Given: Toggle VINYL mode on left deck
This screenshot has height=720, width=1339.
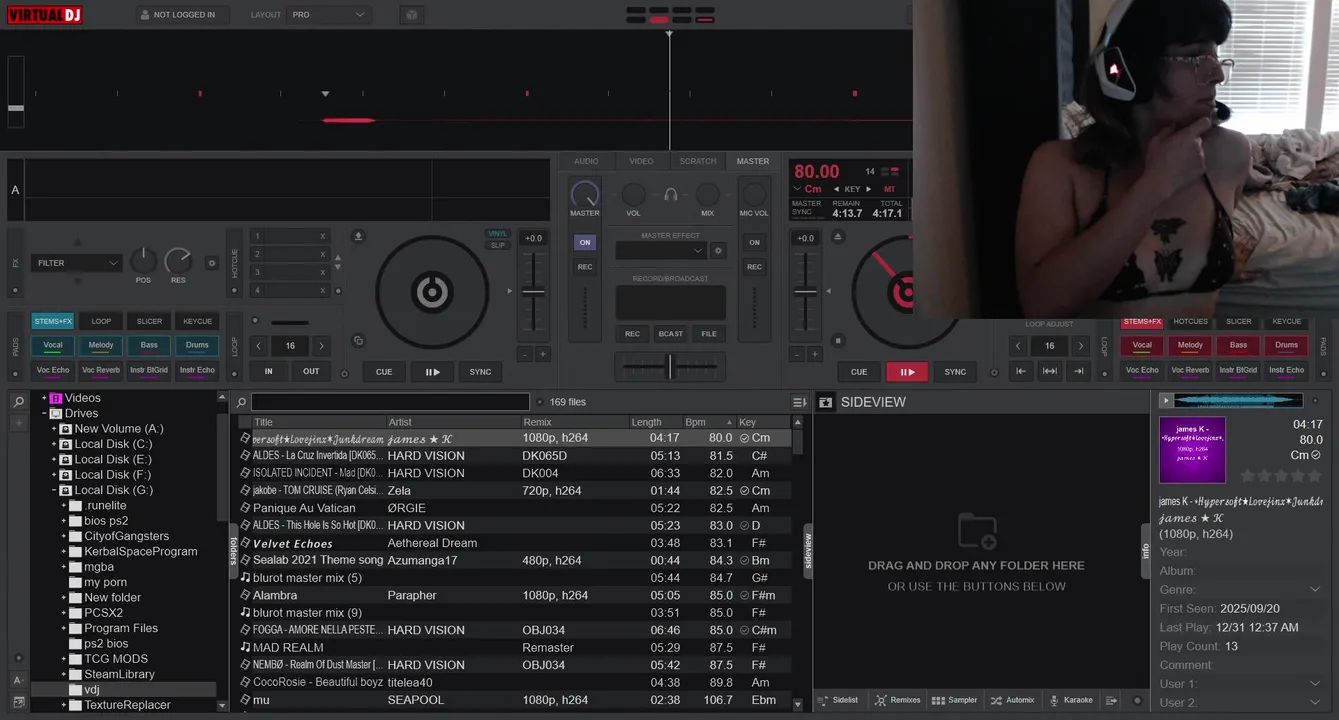Looking at the screenshot, I should pos(497,233).
